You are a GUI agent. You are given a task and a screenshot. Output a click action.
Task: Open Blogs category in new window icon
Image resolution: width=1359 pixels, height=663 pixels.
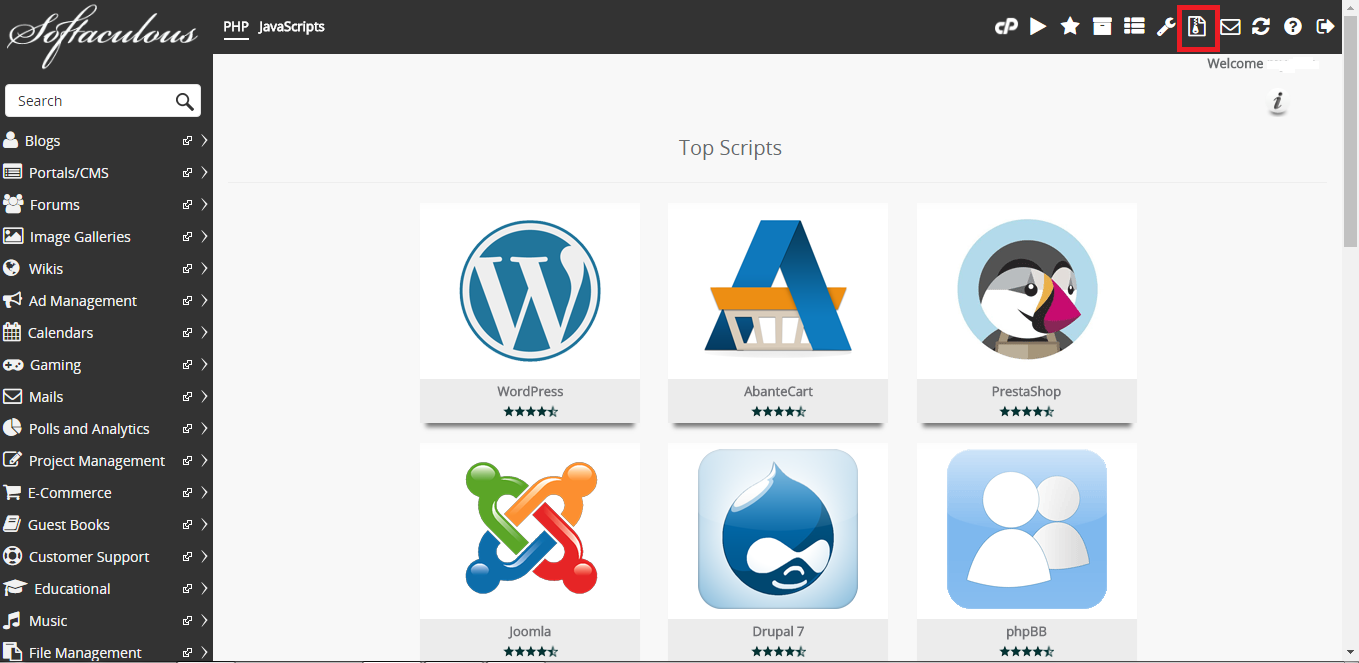coord(187,141)
